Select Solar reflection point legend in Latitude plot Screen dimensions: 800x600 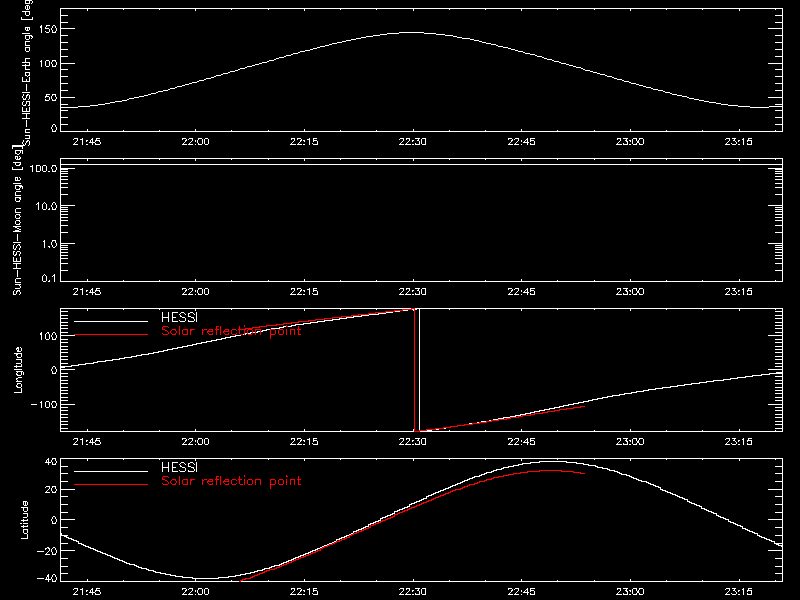(231, 481)
